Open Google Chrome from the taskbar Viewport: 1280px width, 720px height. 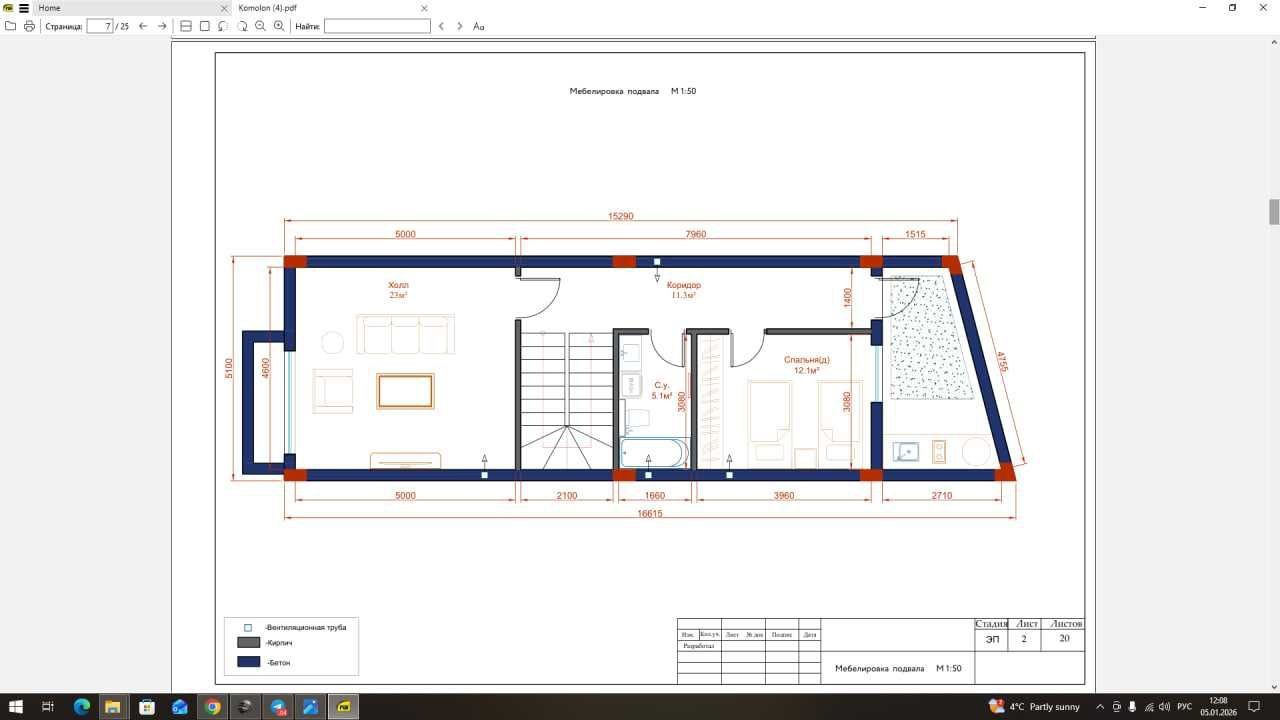coord(212,707)
